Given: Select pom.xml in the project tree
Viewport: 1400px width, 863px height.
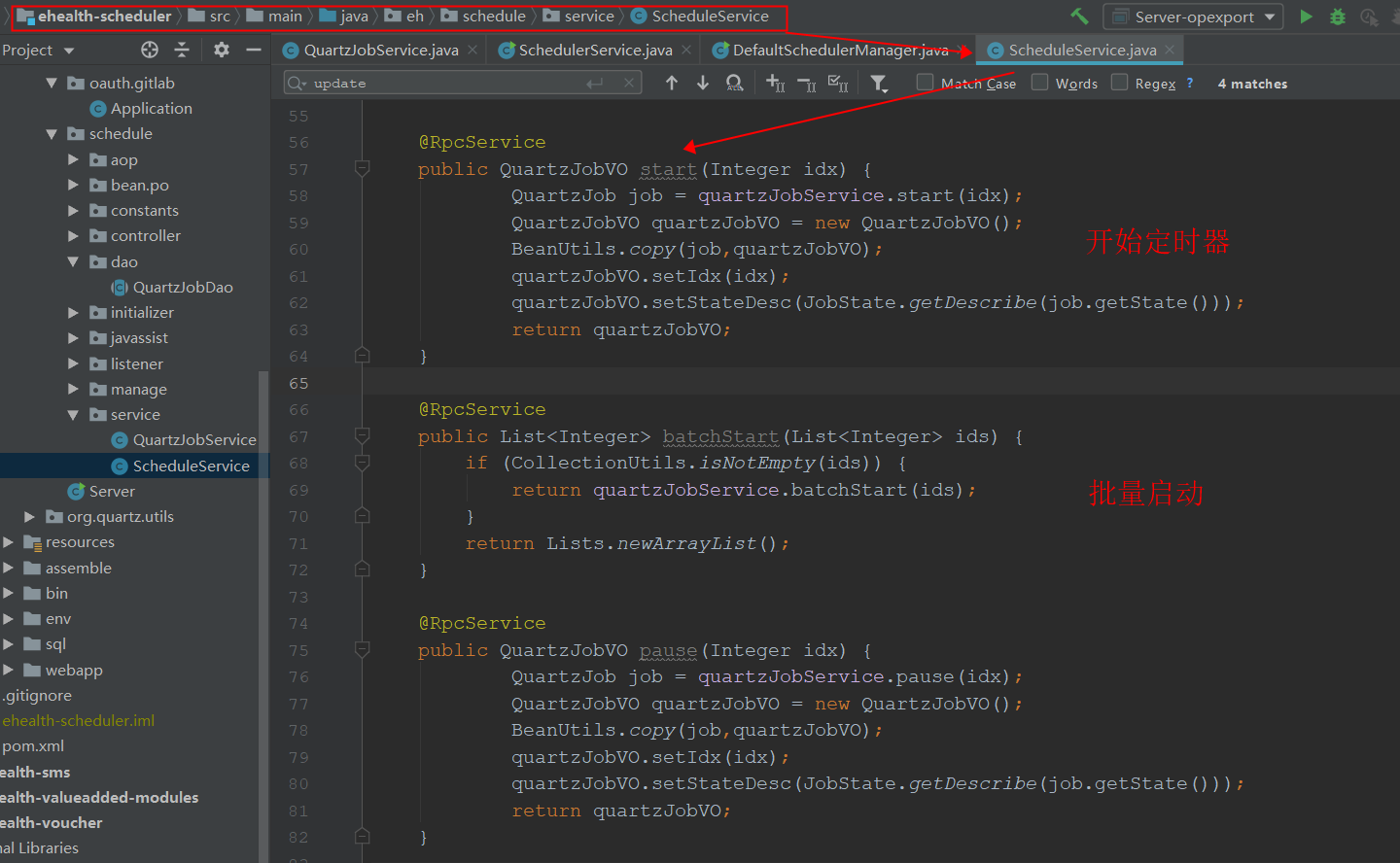Looking at the screenshot, I should 33,746.
